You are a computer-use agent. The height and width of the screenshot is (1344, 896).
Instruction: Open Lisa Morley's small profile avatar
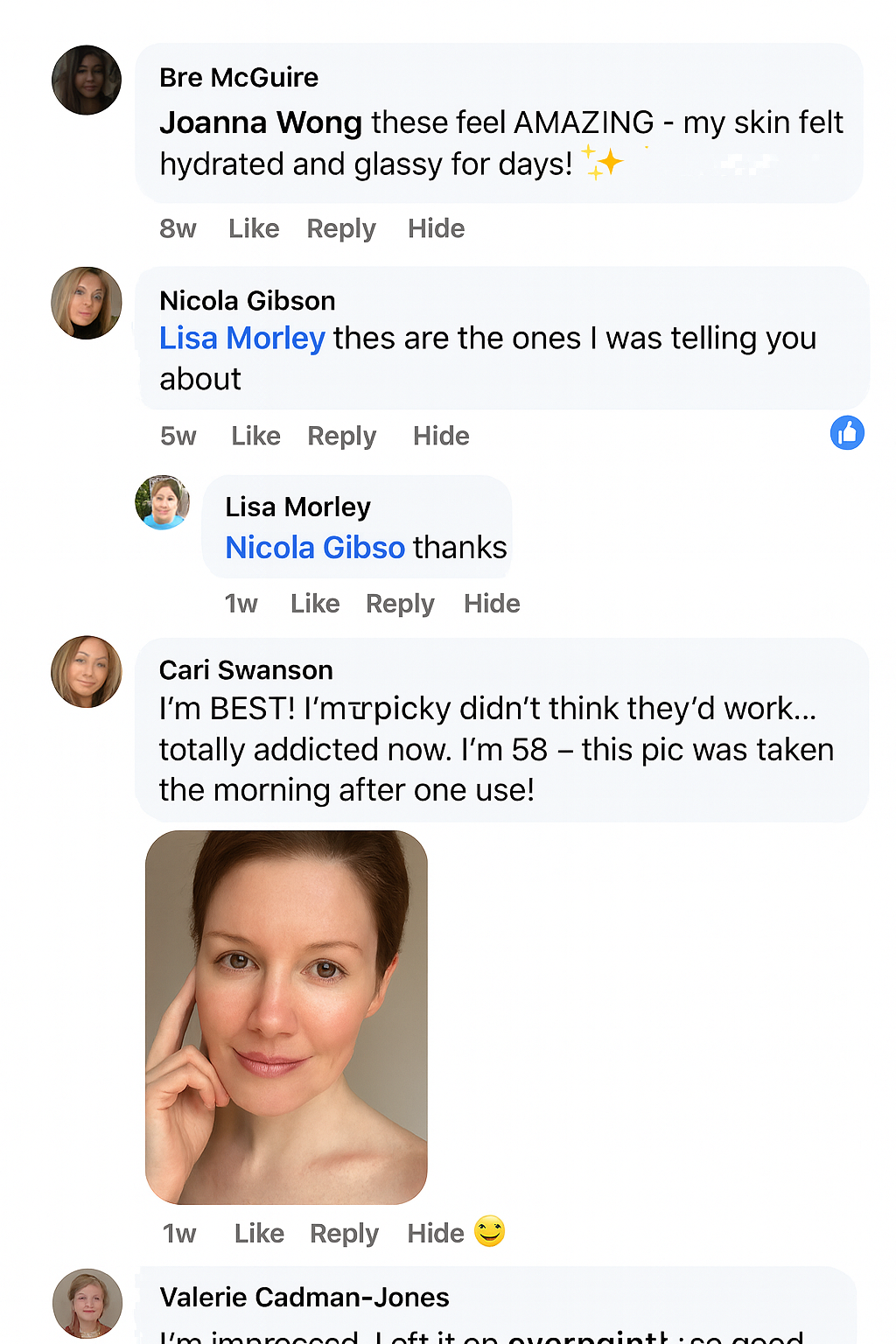pos(163,502)
